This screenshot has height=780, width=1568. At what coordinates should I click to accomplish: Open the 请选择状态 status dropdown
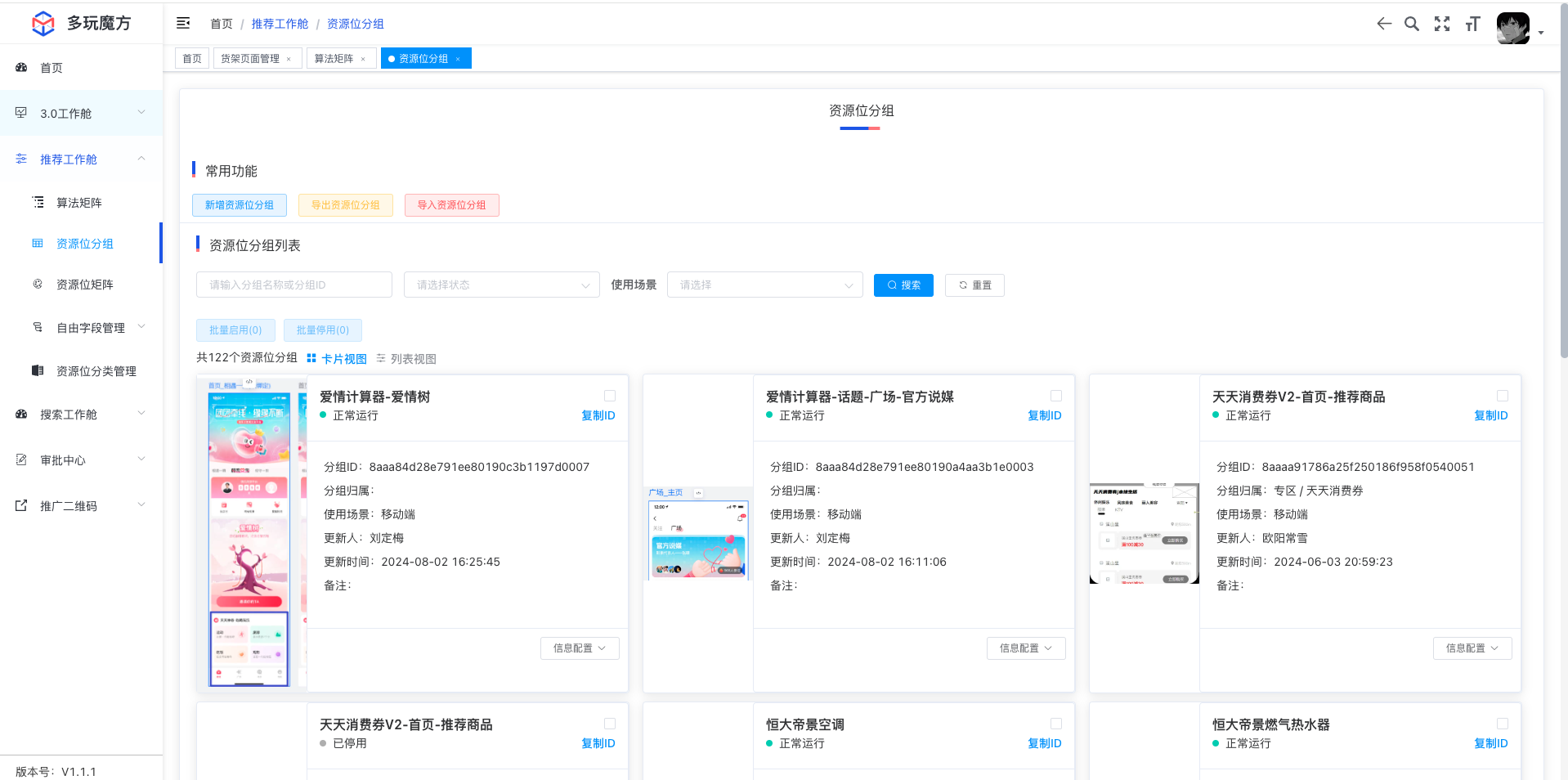501,285
